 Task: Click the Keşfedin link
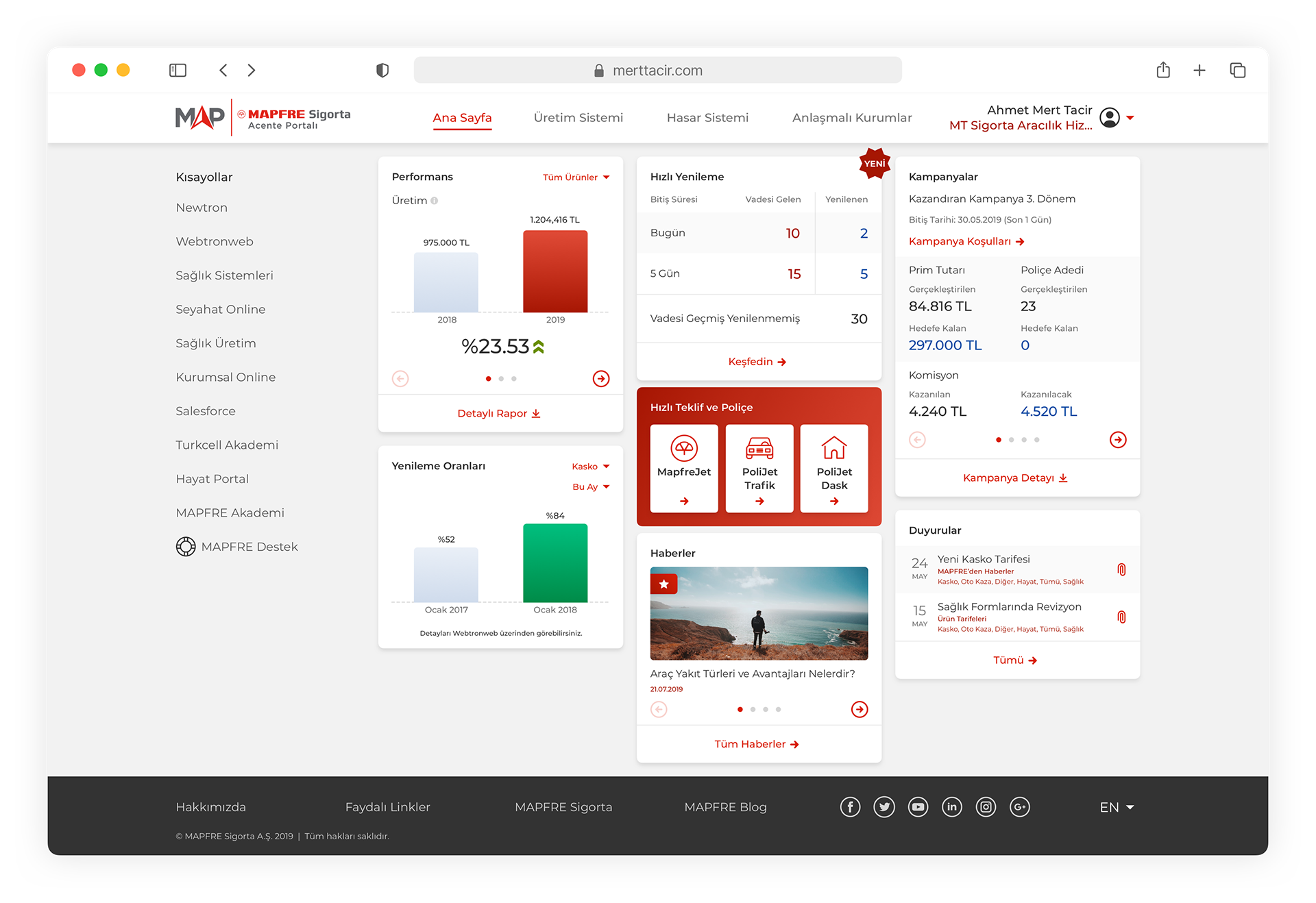click(757, 362)
